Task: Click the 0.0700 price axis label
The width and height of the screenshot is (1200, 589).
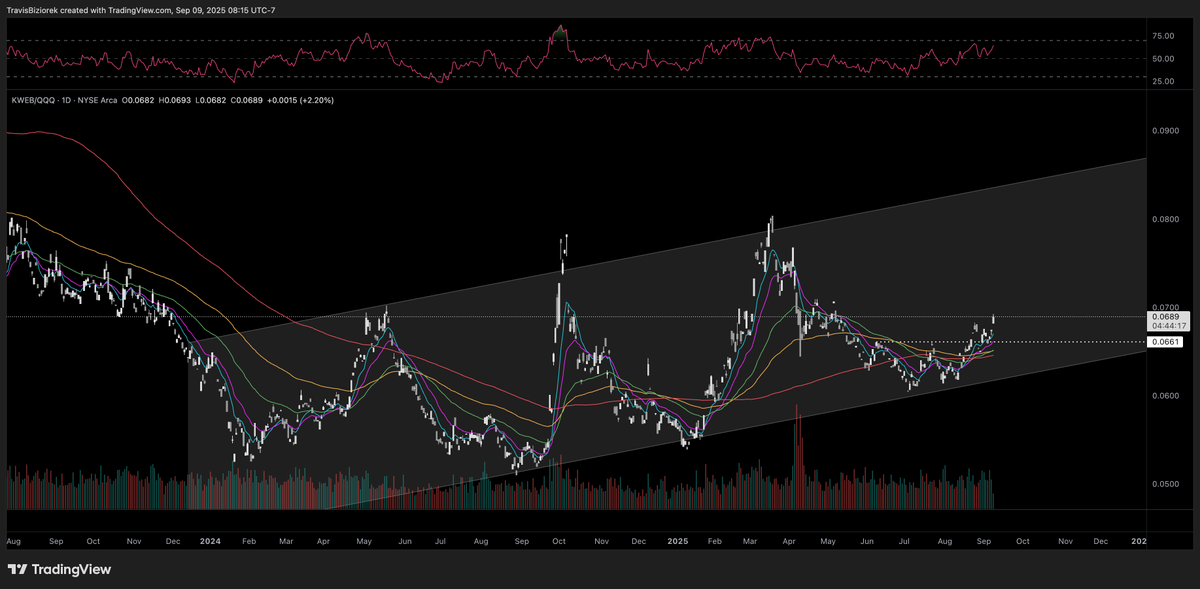Action: pyautogui.click(x=1164, y=306)
